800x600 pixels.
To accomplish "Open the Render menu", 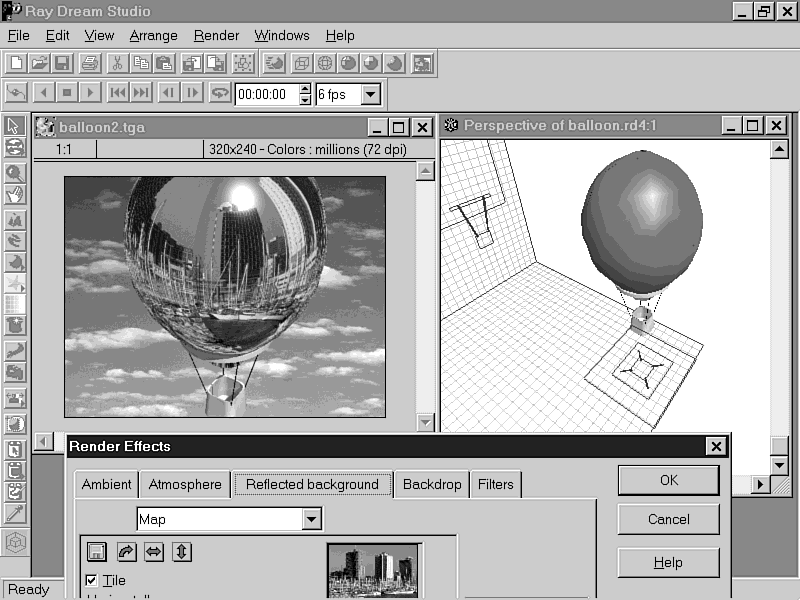I will click(x=216, y=35).
